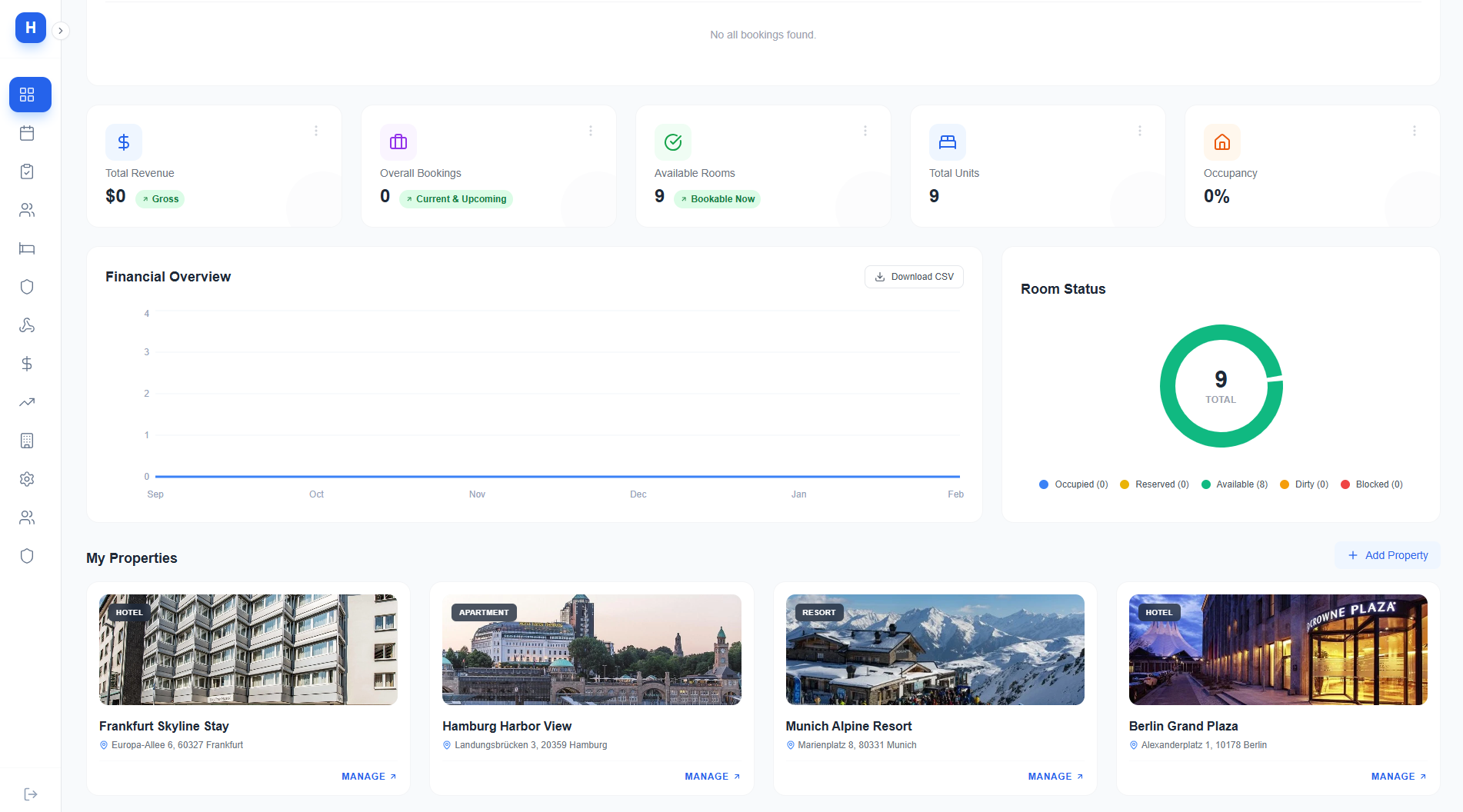The height and width of the screenshot is (812, 1463).
Task: Open the shield icon below bed icon
Action: pyautogui.click(x=27, y=287)
